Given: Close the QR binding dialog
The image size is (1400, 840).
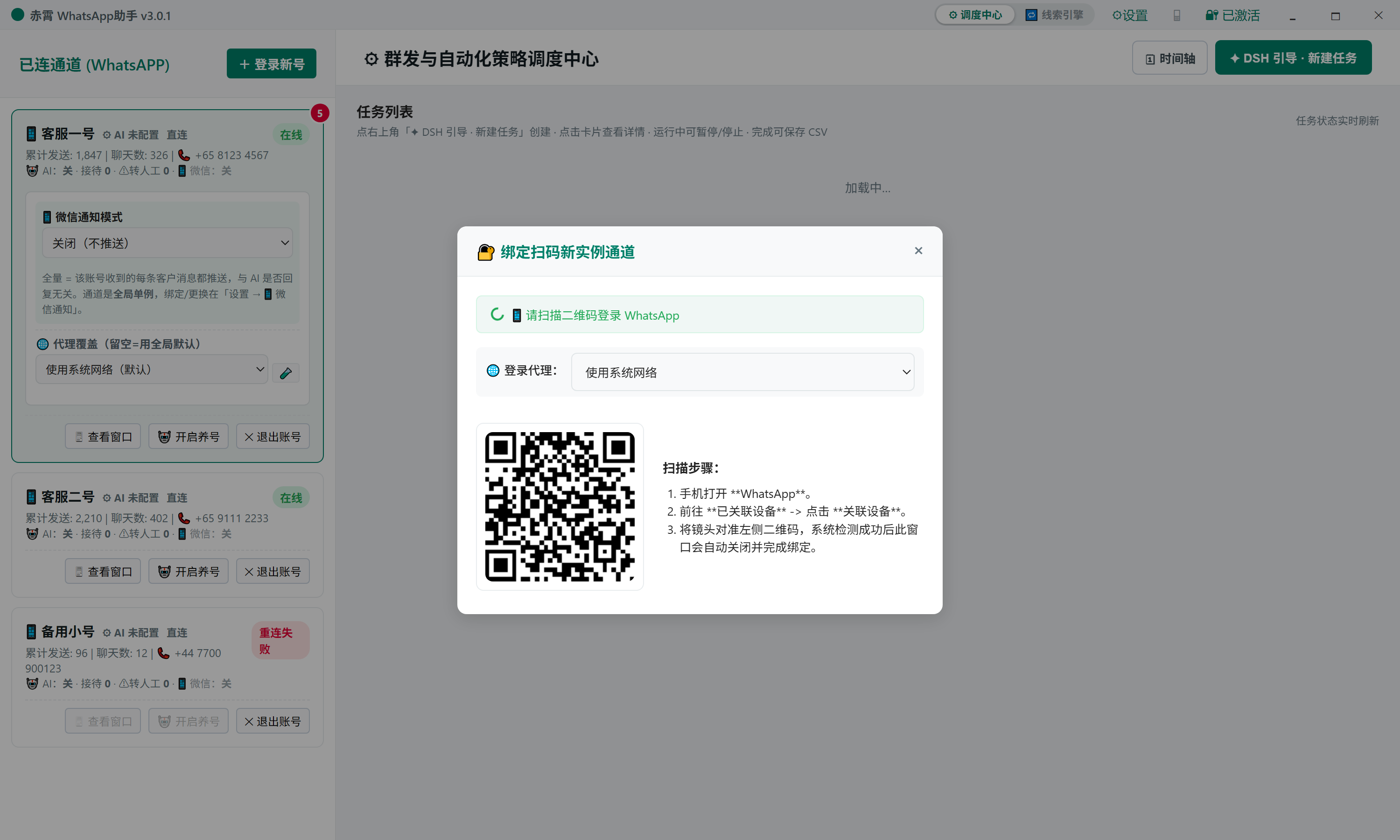Looking at the screenshot, I should point(918,251).
